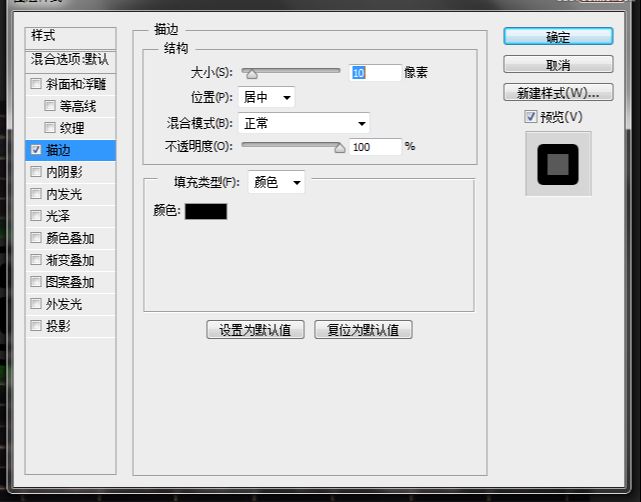Viewport: 641px width, 502px height.
Task: Open the black 颜色 swatch
Action: [x=206, y=211]
